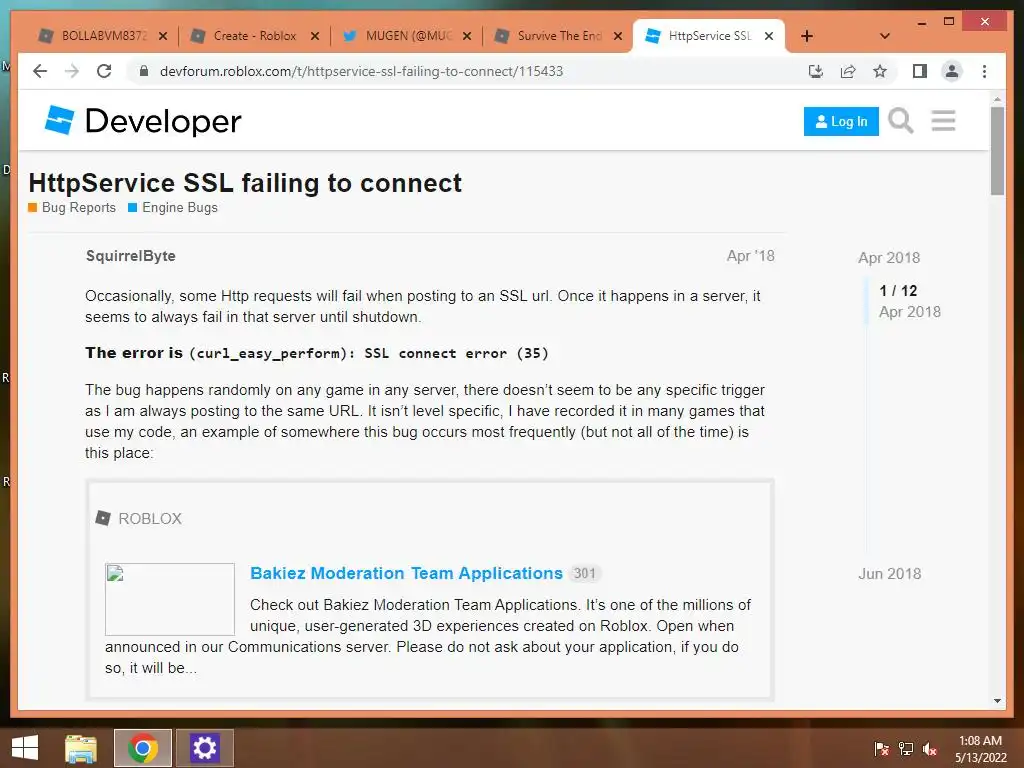The image size is (1024, 768).
Task: Share this page via share icon
Action: pyautogui.click(x=848, y=71)
